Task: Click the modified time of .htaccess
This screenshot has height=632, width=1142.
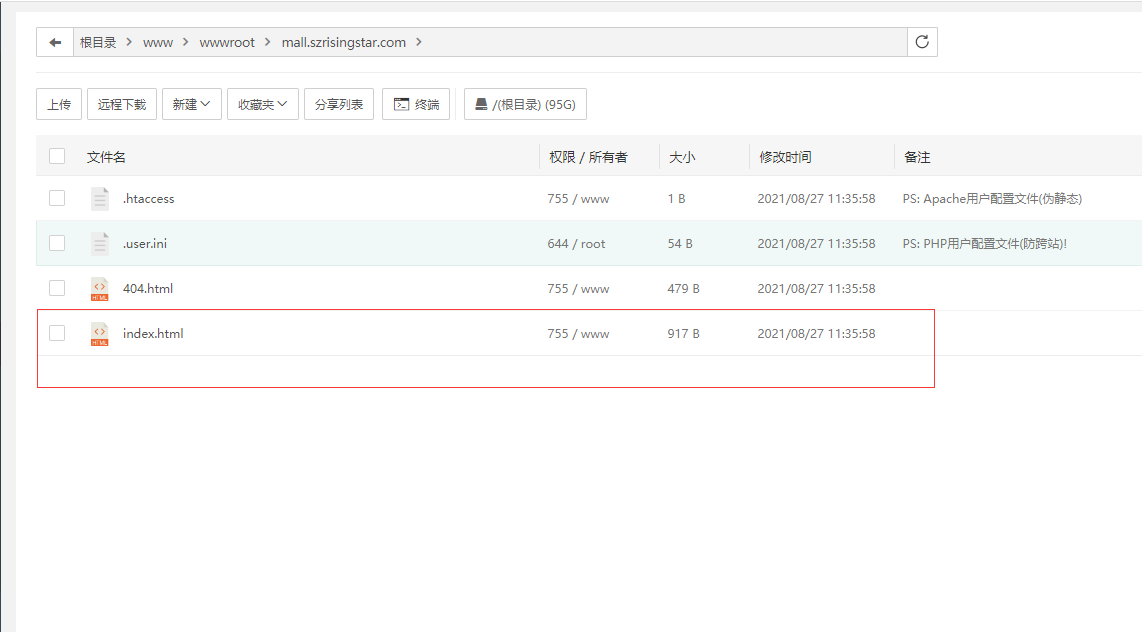Action: coord(816,199)
